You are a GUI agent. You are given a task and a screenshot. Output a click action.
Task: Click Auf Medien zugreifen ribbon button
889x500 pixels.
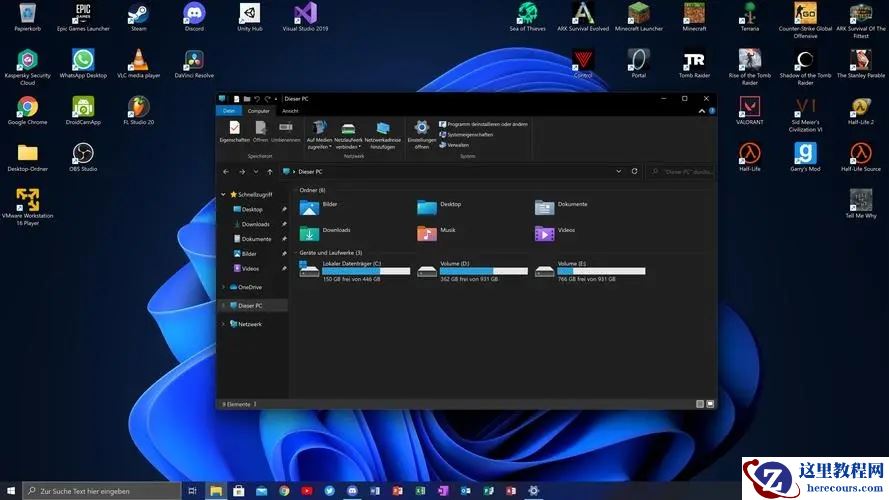tap(319, 135)
